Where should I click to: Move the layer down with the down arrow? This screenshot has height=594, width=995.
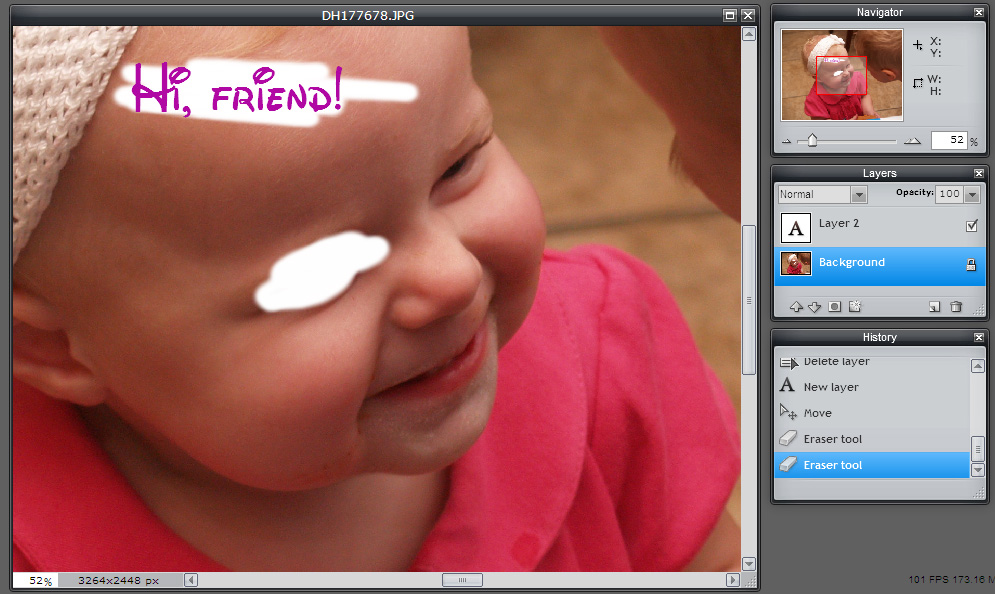pyautogui.click(x=814, y=307)
